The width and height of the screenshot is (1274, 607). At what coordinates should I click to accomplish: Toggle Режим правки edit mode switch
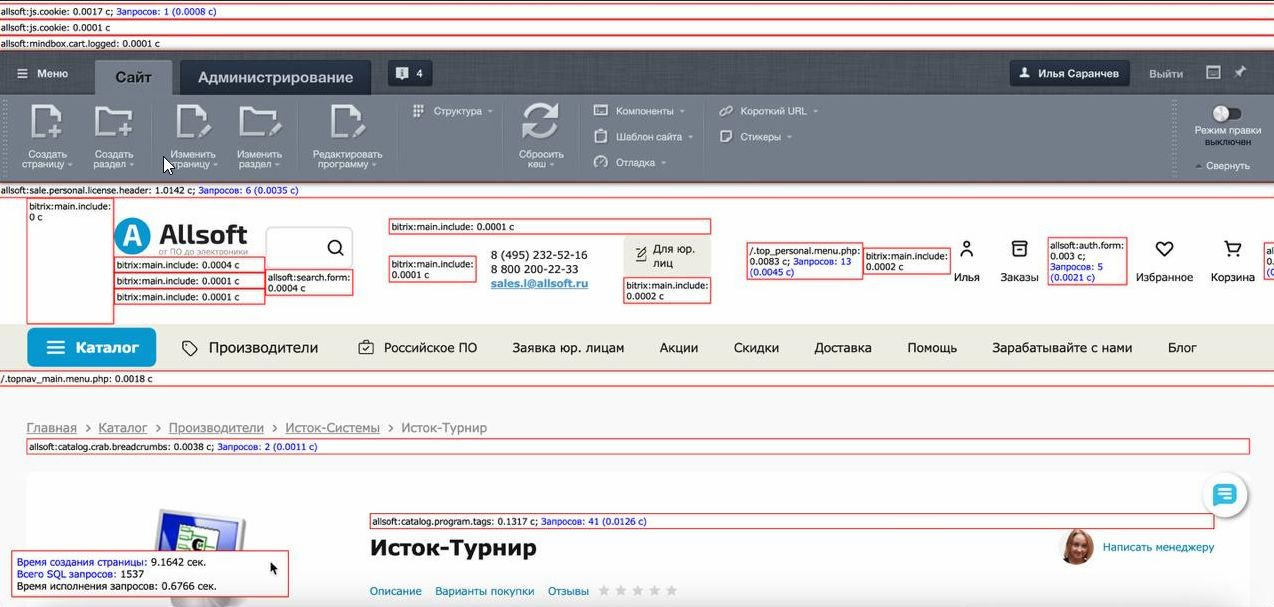(1227, 114)
